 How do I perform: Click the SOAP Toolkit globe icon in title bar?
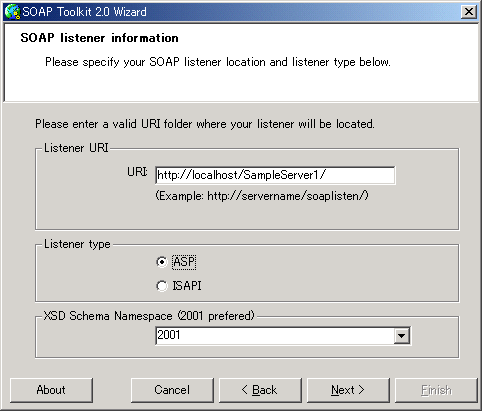[x=12, y=12]
